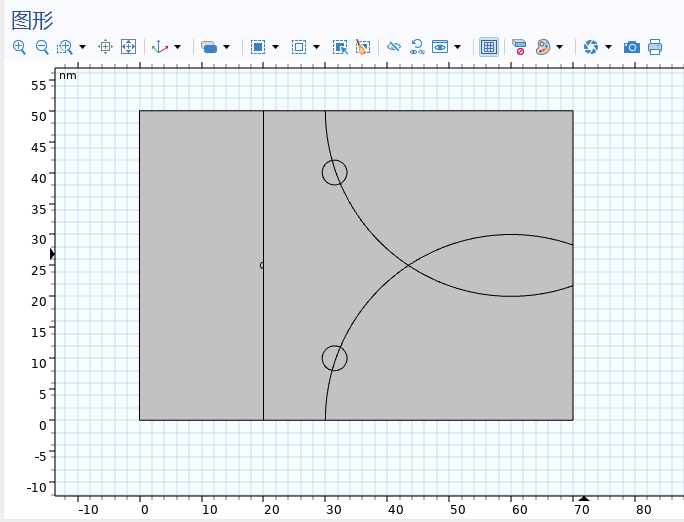Click the crossed-out eye hide icon
Viewport: 684px width, 522px height.
[x=394, y=46]
